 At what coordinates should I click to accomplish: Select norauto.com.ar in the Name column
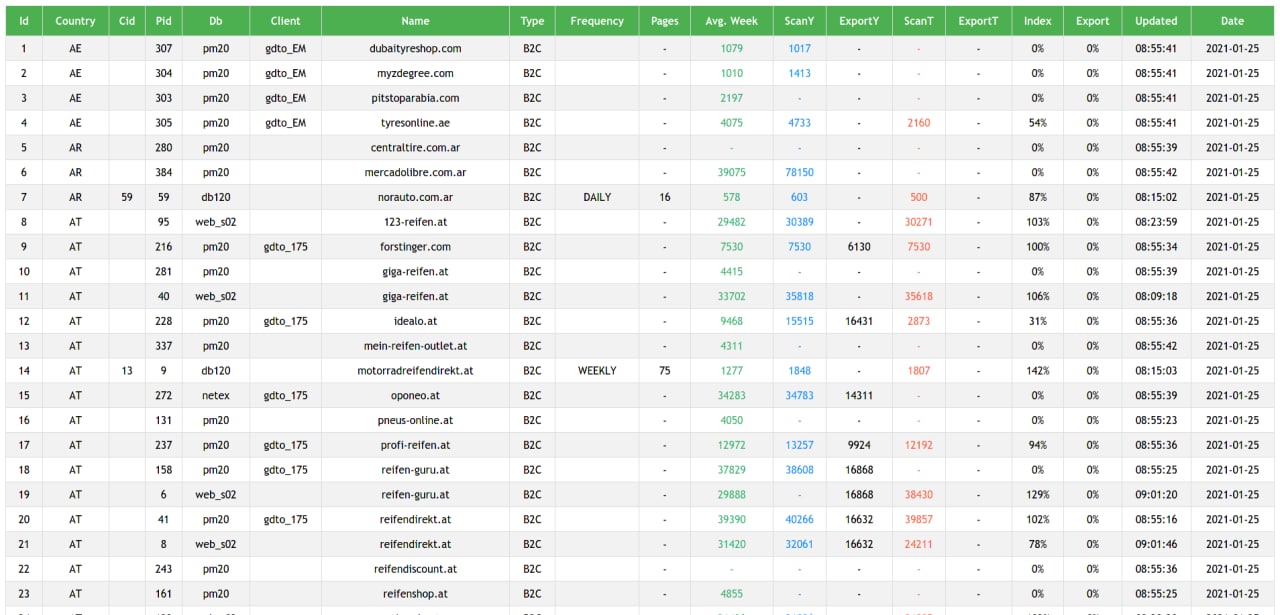pos(415,197)
